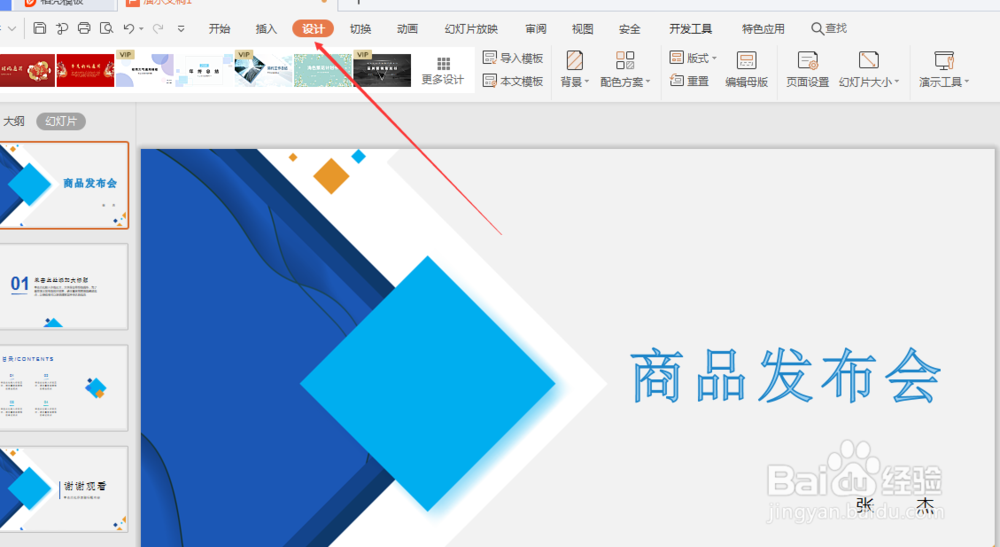The height and width of the screenshot is (547, 1000).
Task: Click the Undo arrow icon
Action: pyautogui.click(x=129, y=28)
